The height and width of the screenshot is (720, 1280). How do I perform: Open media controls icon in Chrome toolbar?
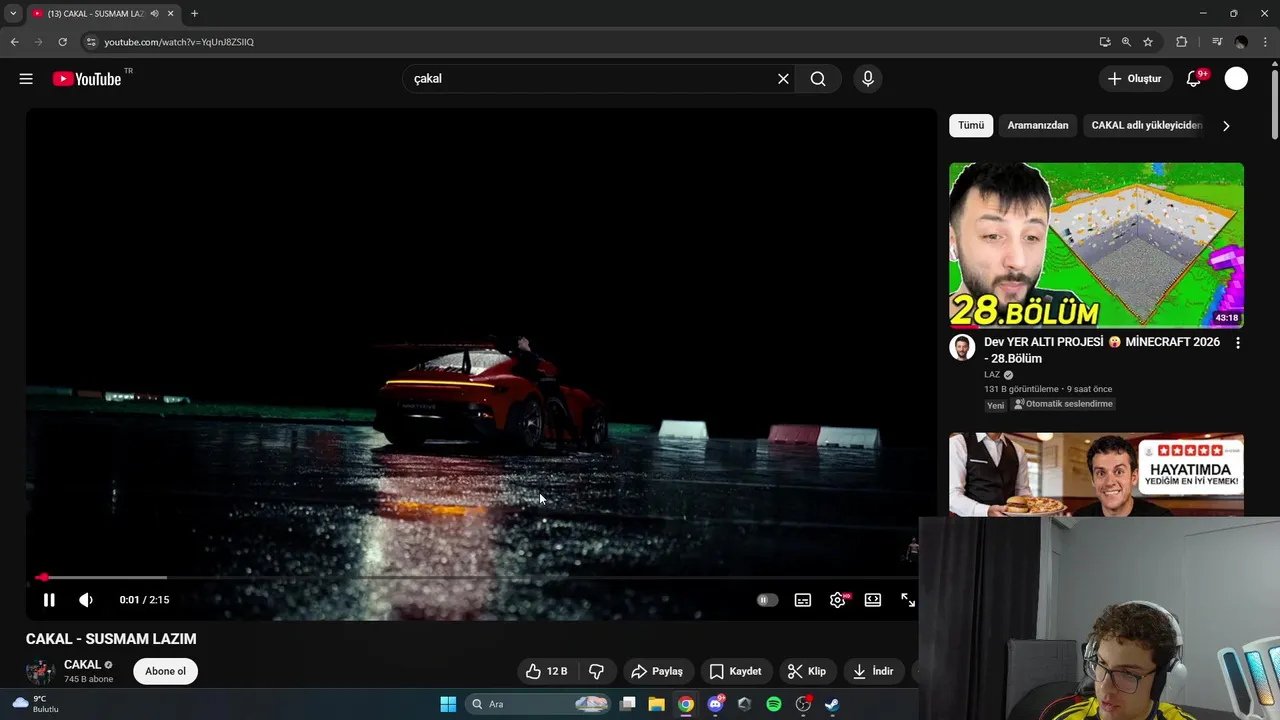point(1217,42)
